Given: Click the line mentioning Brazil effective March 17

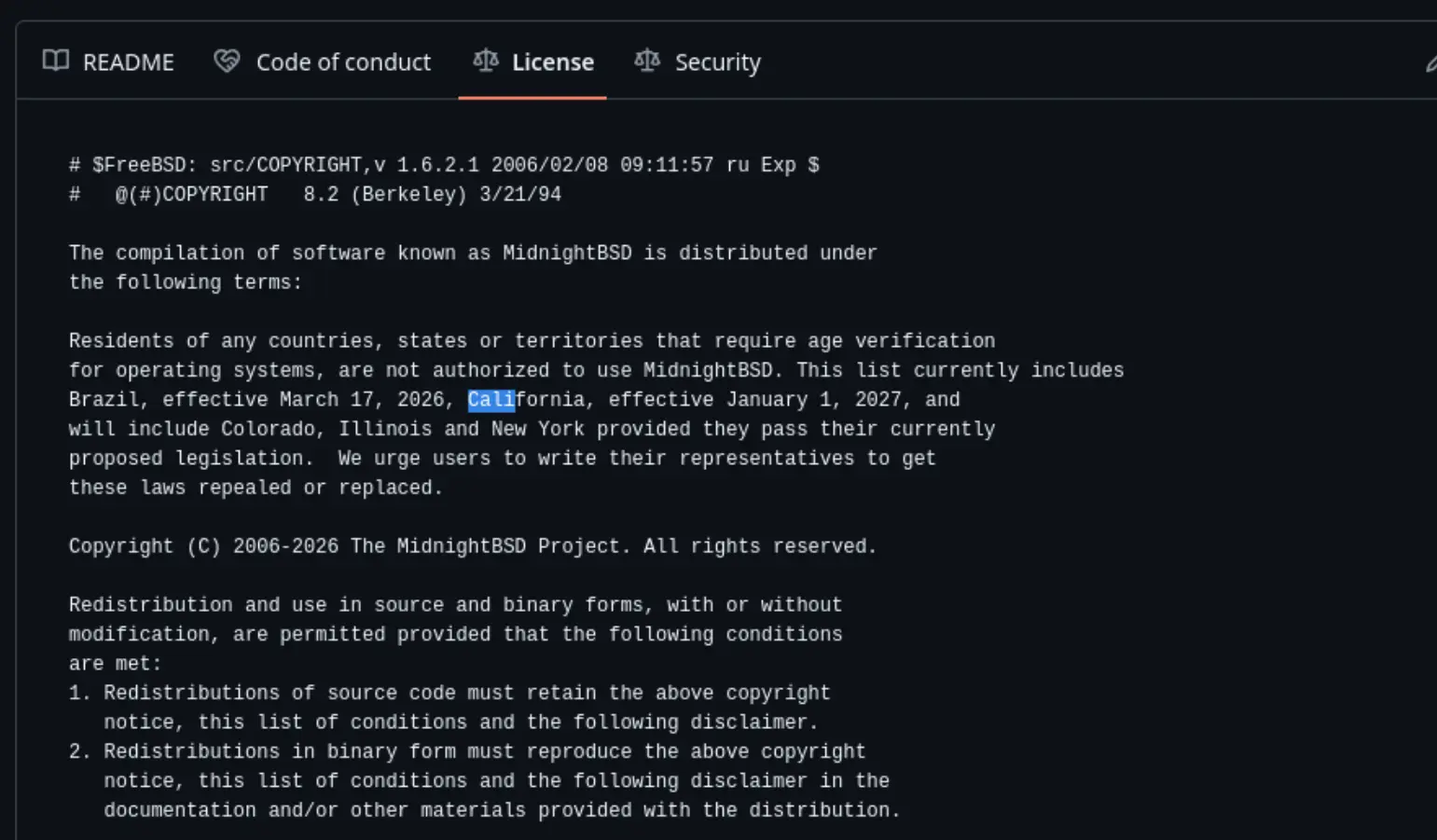Looking at the screenshot, I should tap(513, 399).
